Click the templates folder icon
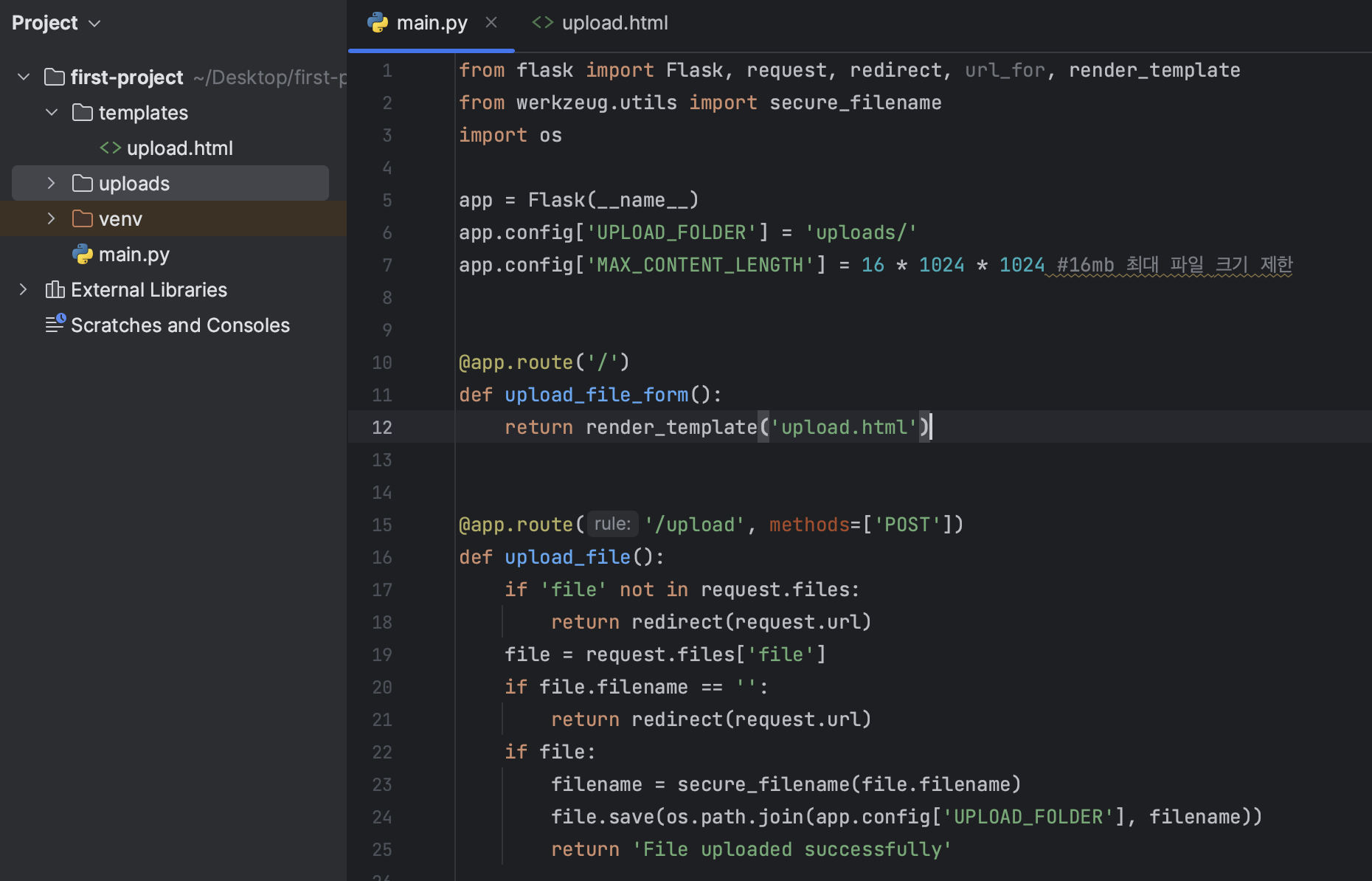This screenshot has width=1372, height=881. pyautogui.click(x=83, y=112)
